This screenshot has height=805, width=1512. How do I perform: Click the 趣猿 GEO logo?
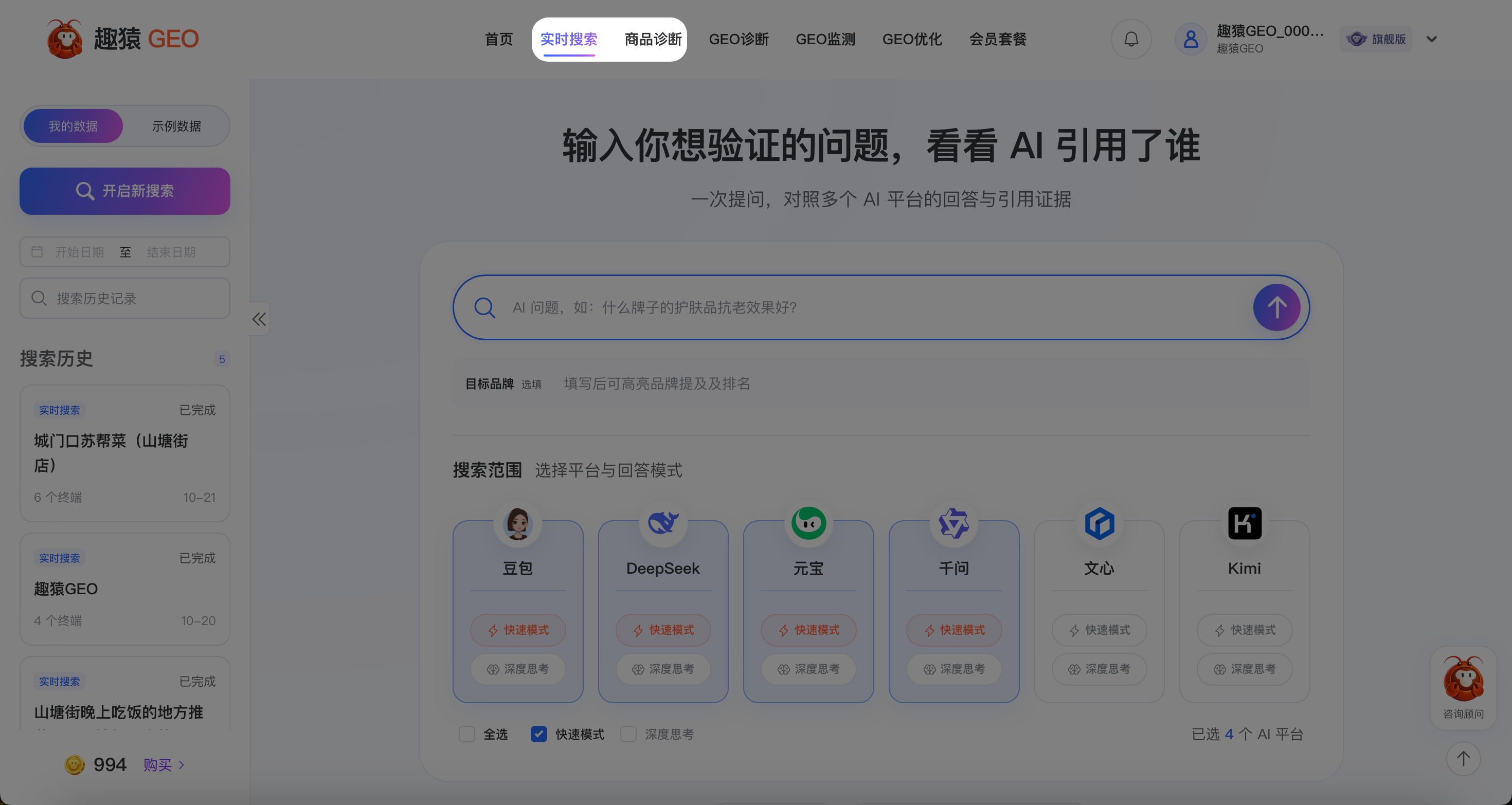[x=123, y=39]
